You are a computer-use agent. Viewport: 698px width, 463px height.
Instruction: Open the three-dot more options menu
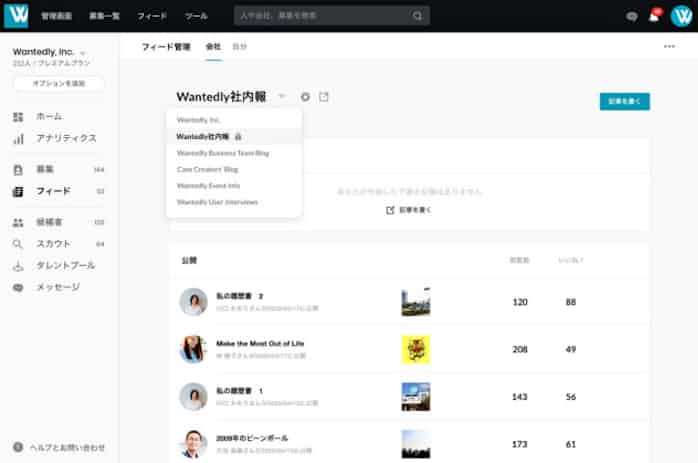pyautogui.click(x=669, y=46)
